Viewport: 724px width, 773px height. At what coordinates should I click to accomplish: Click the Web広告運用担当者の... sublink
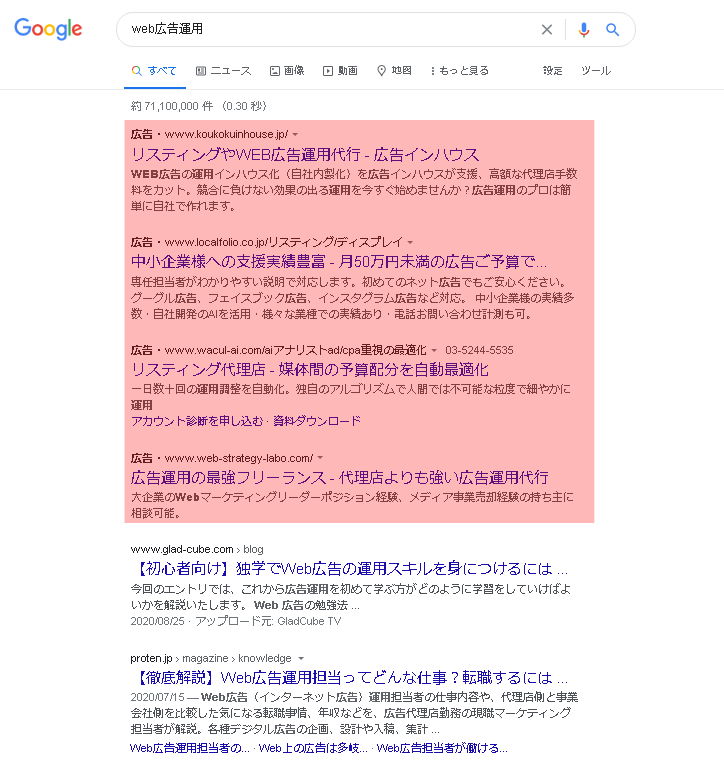tap(190, 748)
